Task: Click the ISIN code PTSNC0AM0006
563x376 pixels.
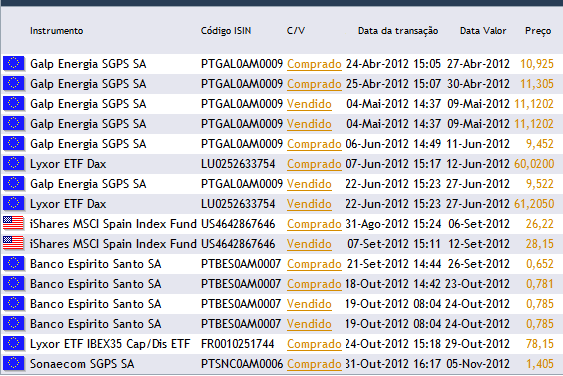Action: pos(242,364)
